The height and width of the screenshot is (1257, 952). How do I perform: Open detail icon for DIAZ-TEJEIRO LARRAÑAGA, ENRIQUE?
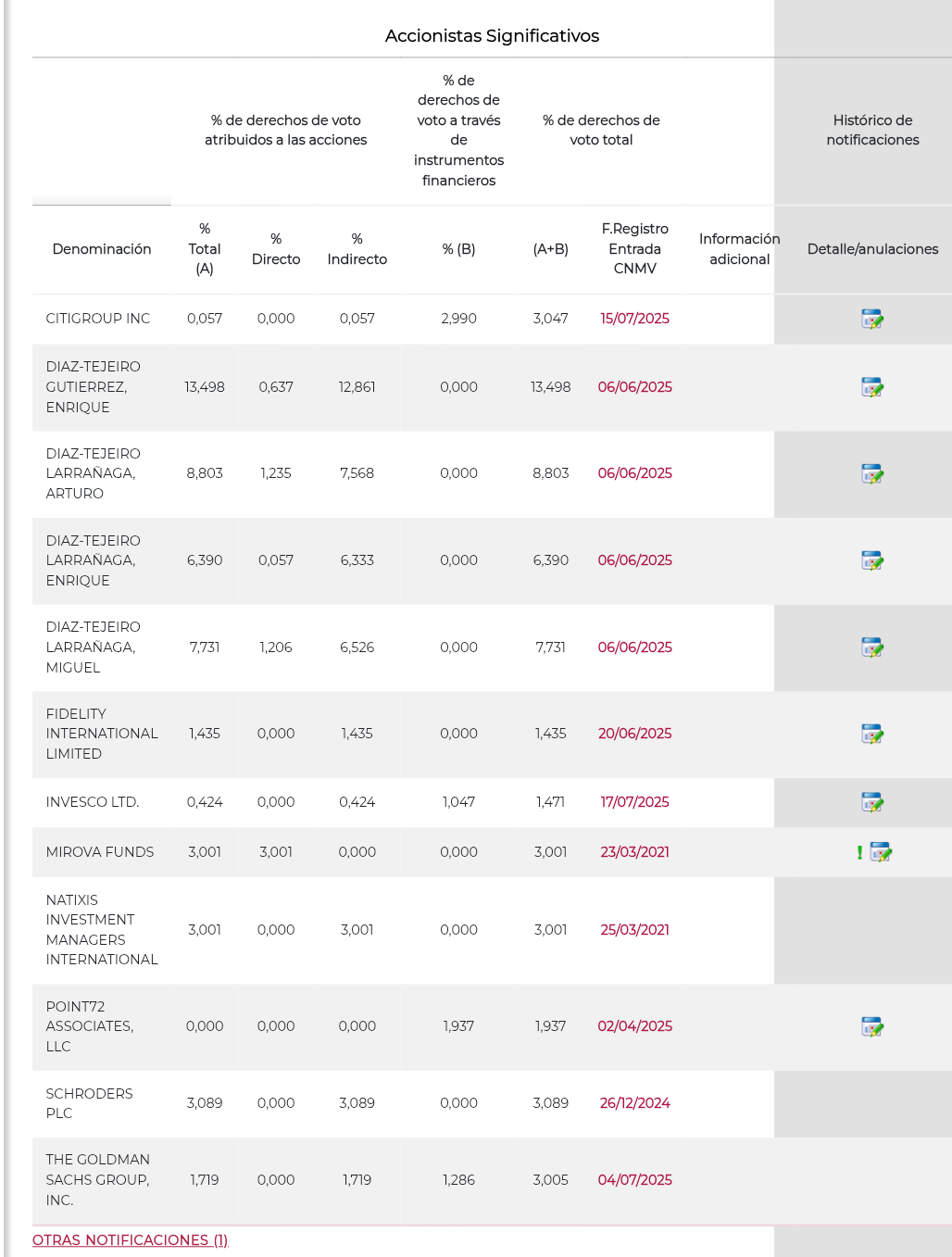click(x=872, y=560)
